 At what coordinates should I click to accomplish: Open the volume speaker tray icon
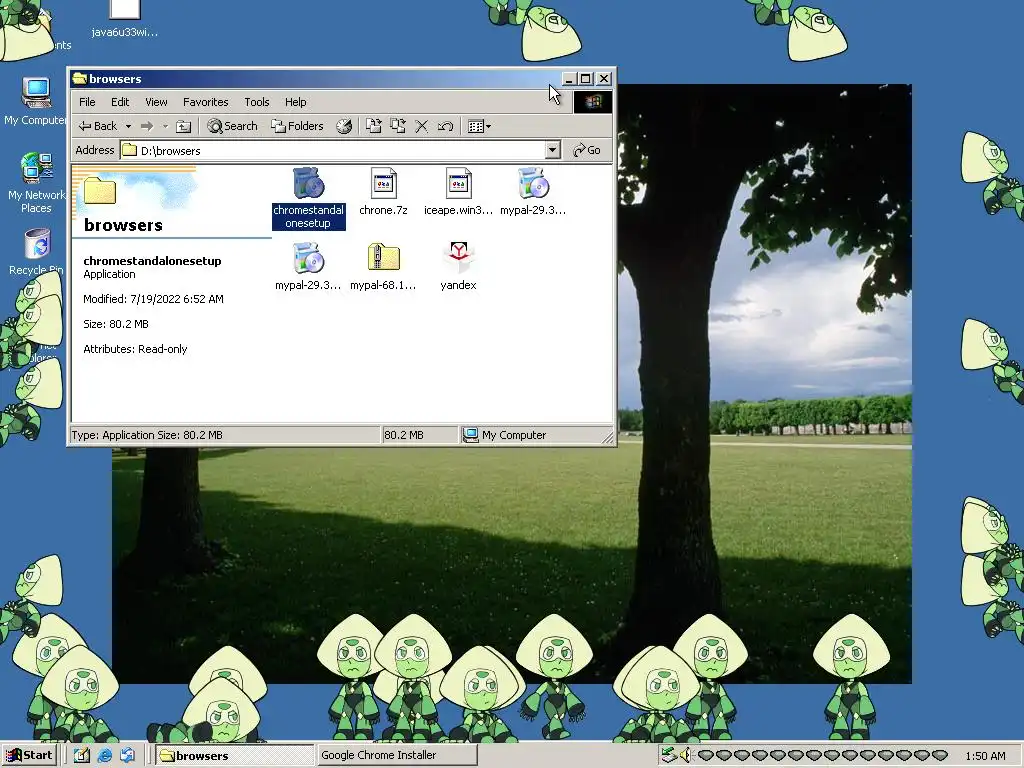click(x=685, y=756)
